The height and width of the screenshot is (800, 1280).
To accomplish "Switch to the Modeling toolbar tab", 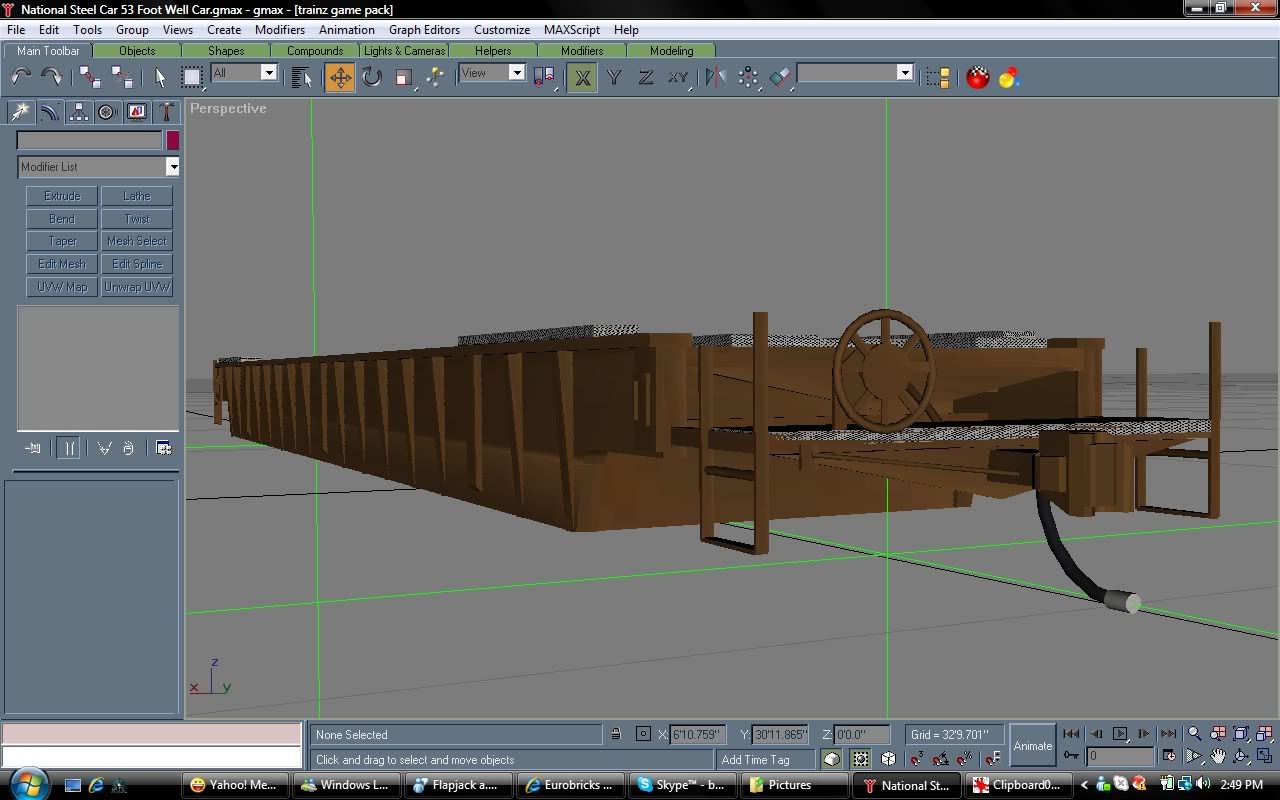I will point(671,51).
